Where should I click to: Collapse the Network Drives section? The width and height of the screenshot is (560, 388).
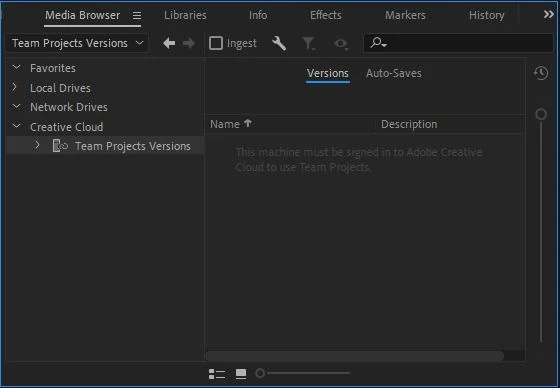click(x=16, y=106)
